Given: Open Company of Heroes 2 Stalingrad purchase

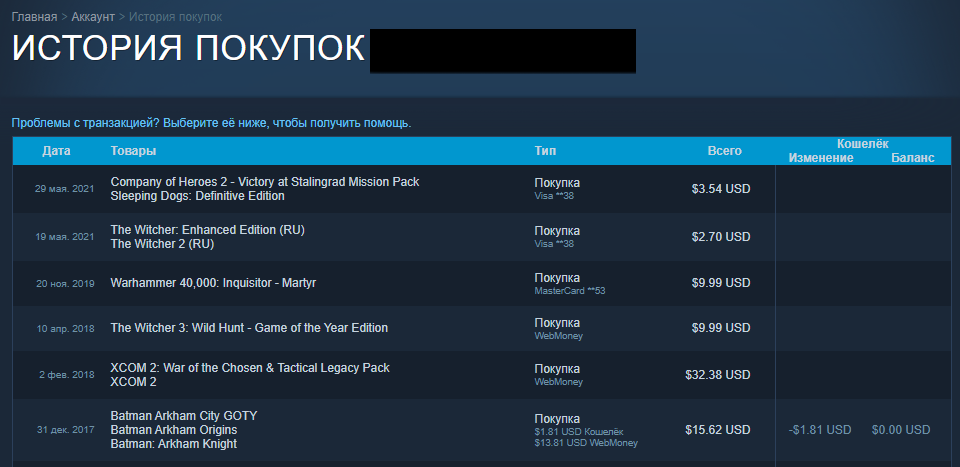Looking at the screenshot, I should point(264,182).
